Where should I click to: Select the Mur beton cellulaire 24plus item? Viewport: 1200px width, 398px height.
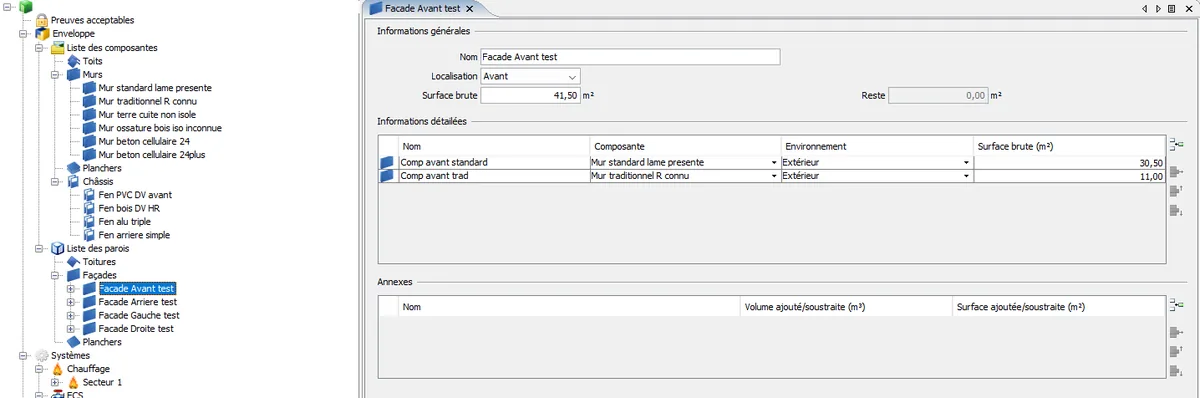[x=152, y=154]
